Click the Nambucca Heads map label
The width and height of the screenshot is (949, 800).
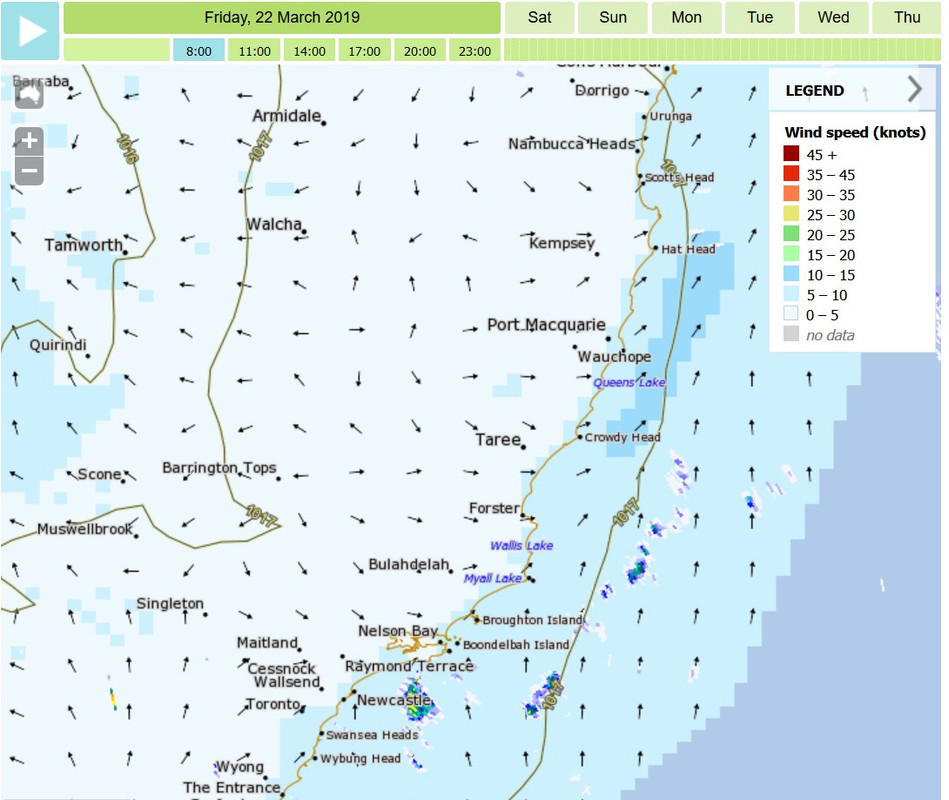pos(571,144)
